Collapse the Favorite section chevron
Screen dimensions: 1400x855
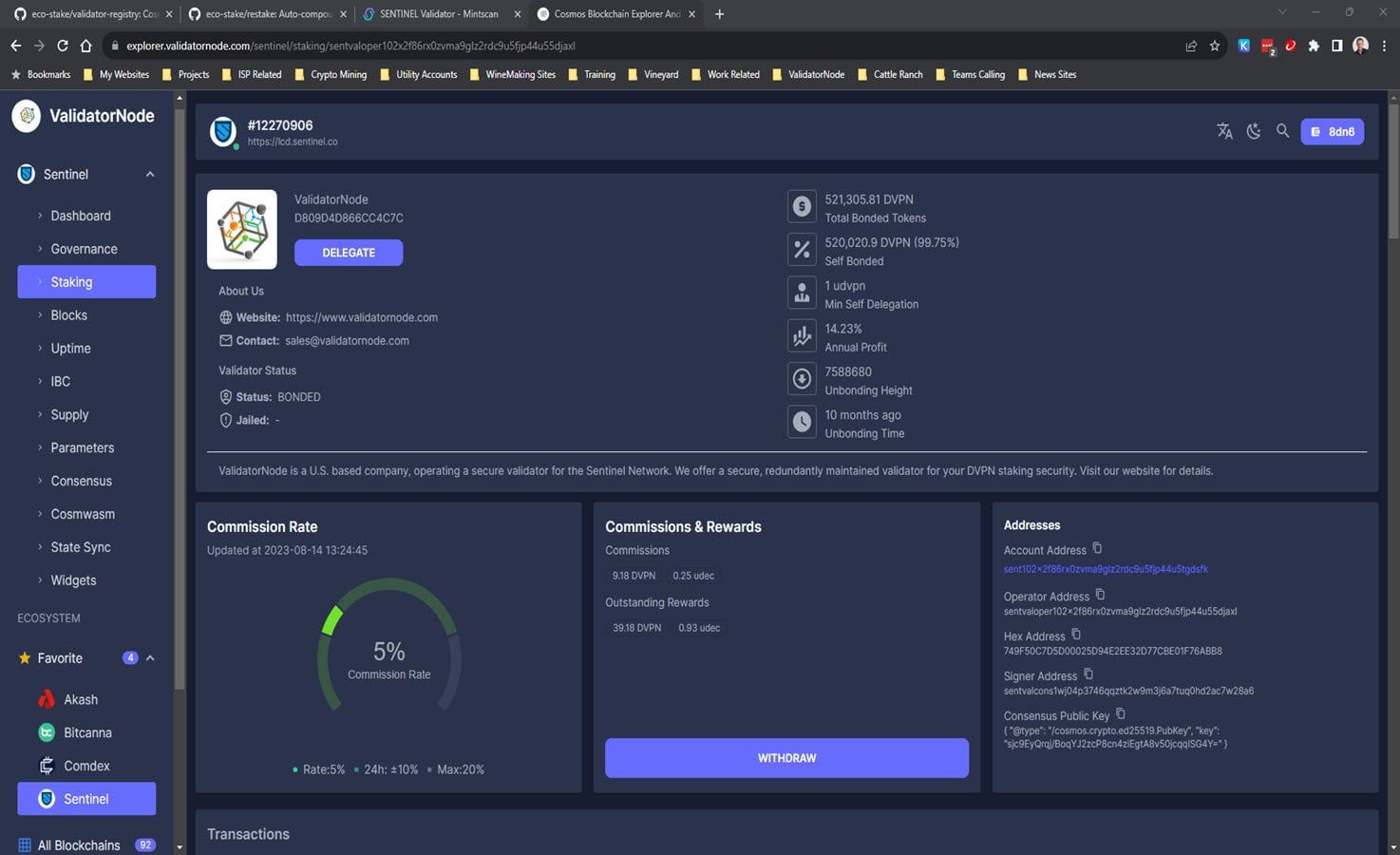point(149,657)
